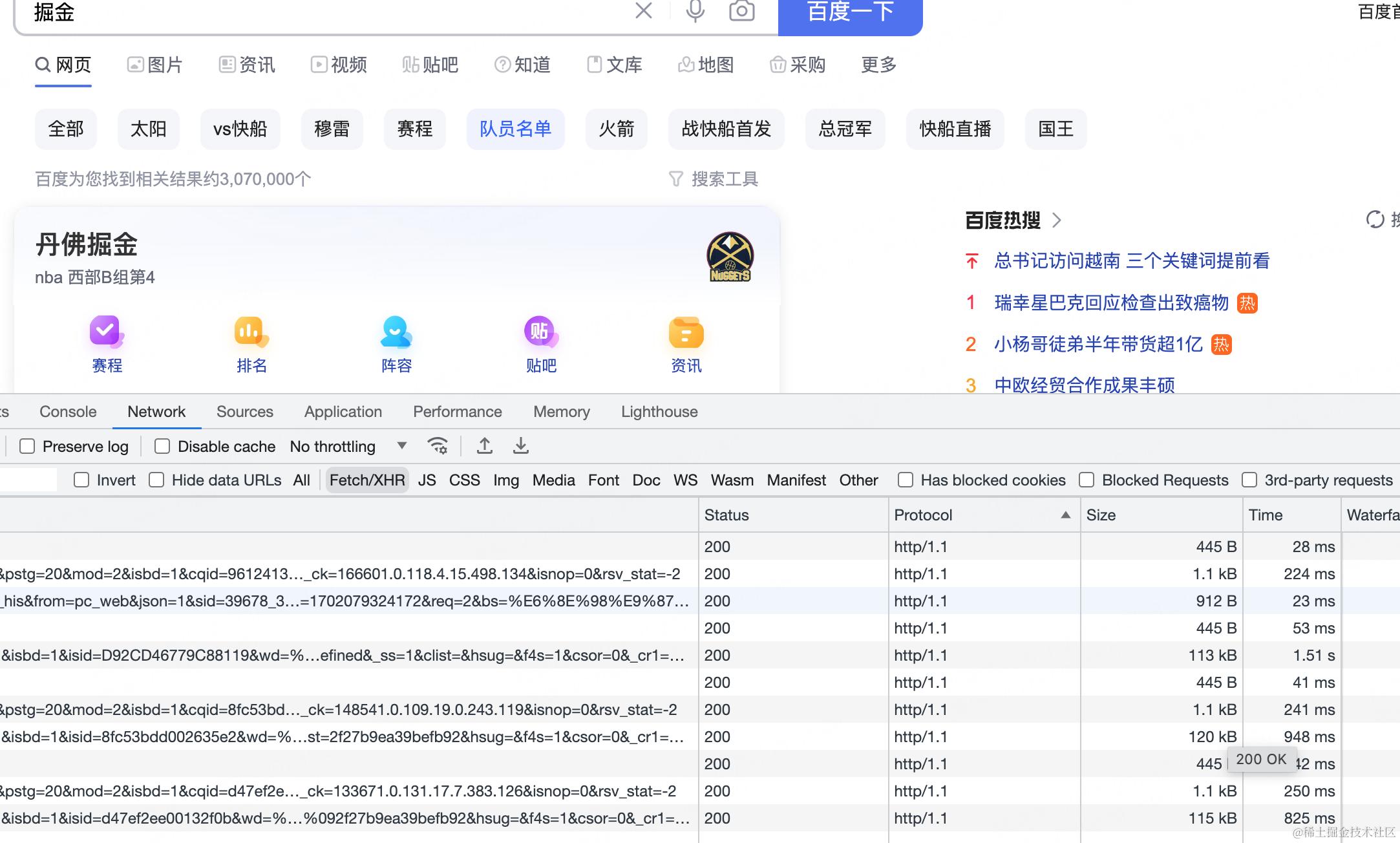Open 瑞幸星巴克回应检查出致癌物 hot link
The width and height of the screenshot is (1400, 843).
tap(1111, 303)
